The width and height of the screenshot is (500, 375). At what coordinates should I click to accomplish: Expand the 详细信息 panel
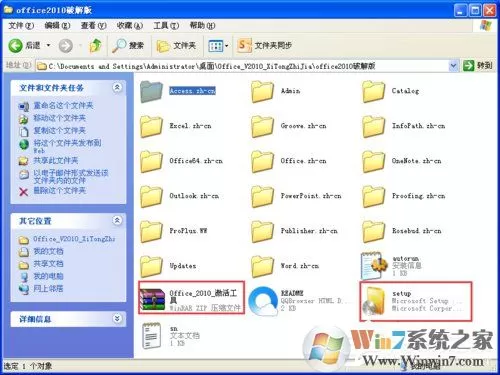(x=117, y=318)
